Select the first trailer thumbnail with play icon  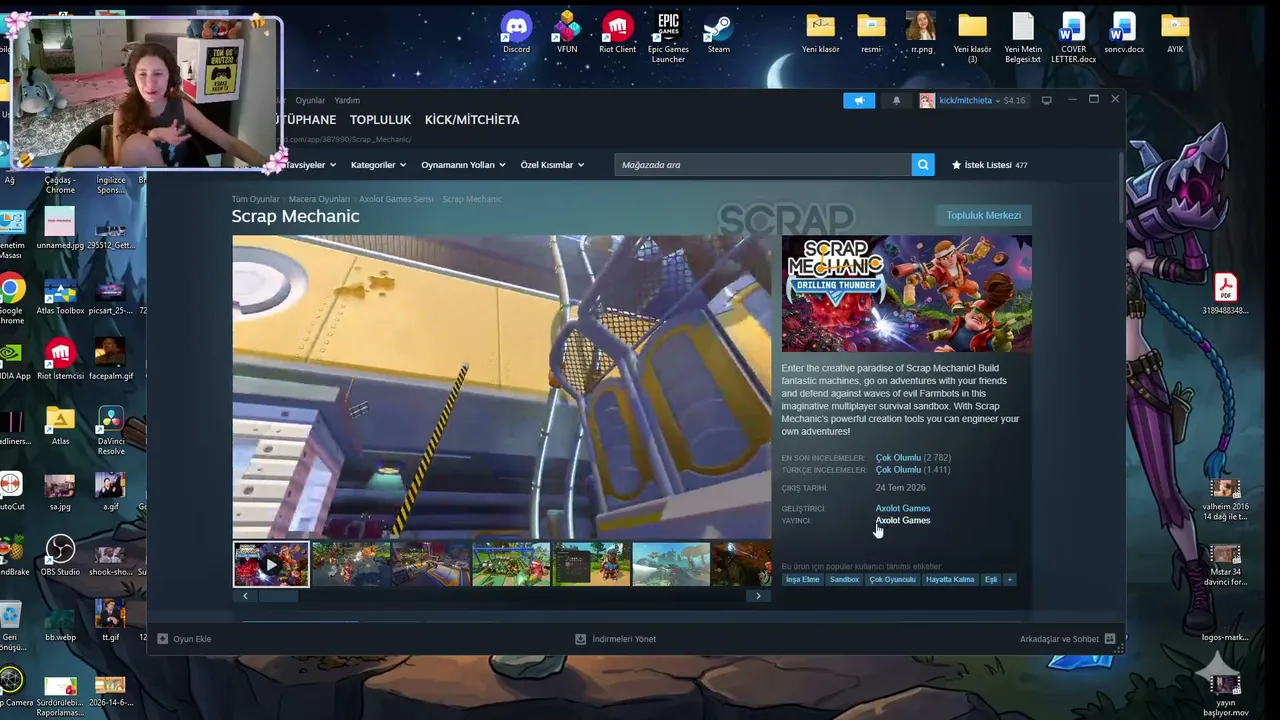(271, 565)
